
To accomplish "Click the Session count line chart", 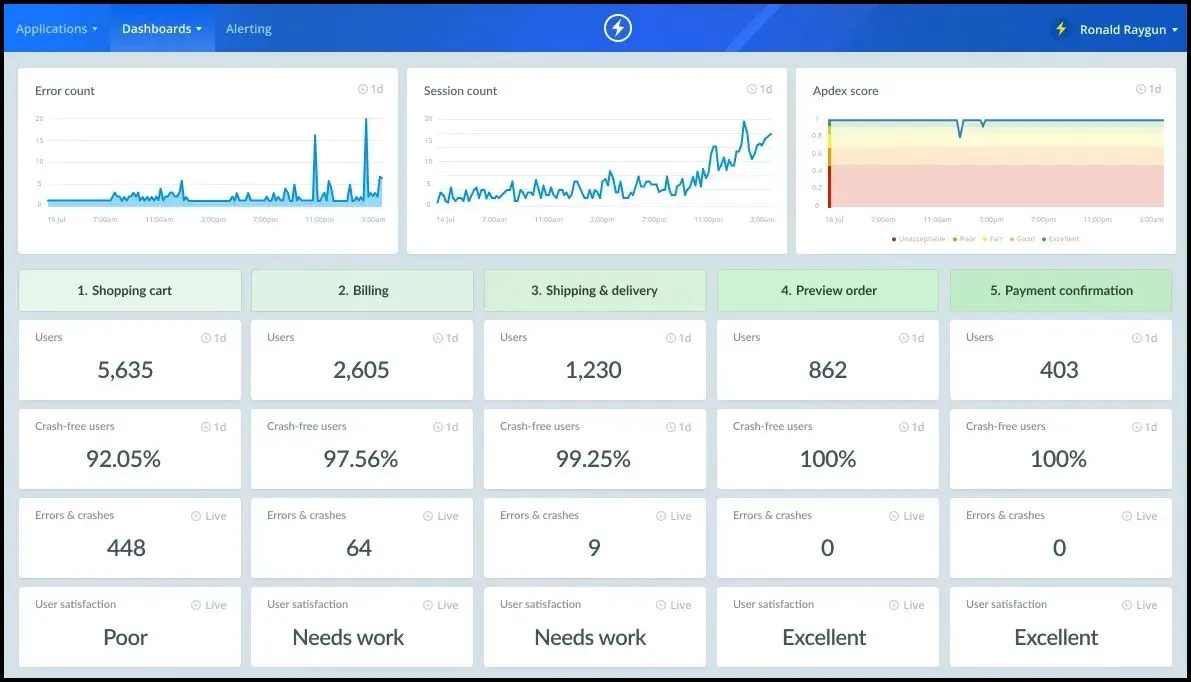I will (x=605, y=162).
